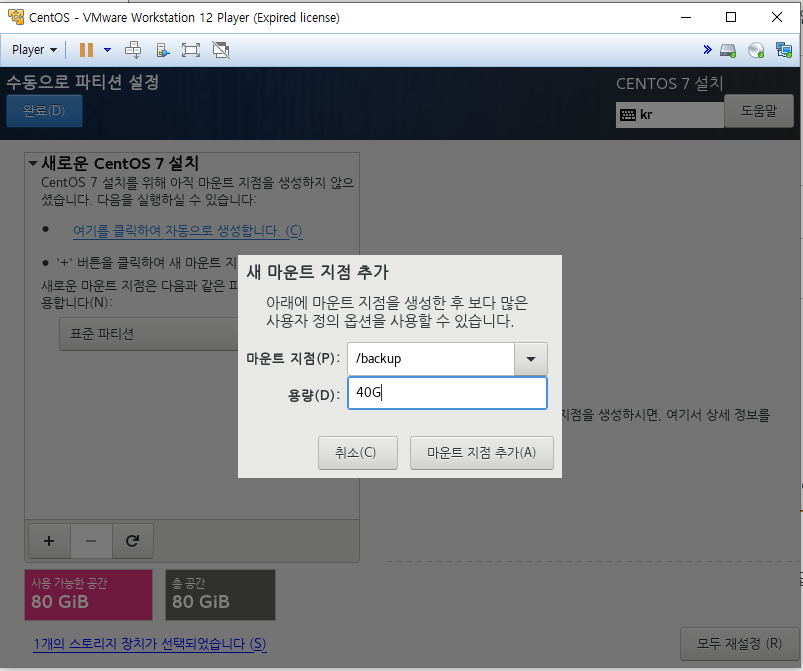This screenshot has height=671, width=803.
Task: Click the 용량(D) capacity field with 40G
Action: click(x=447, y=393)
